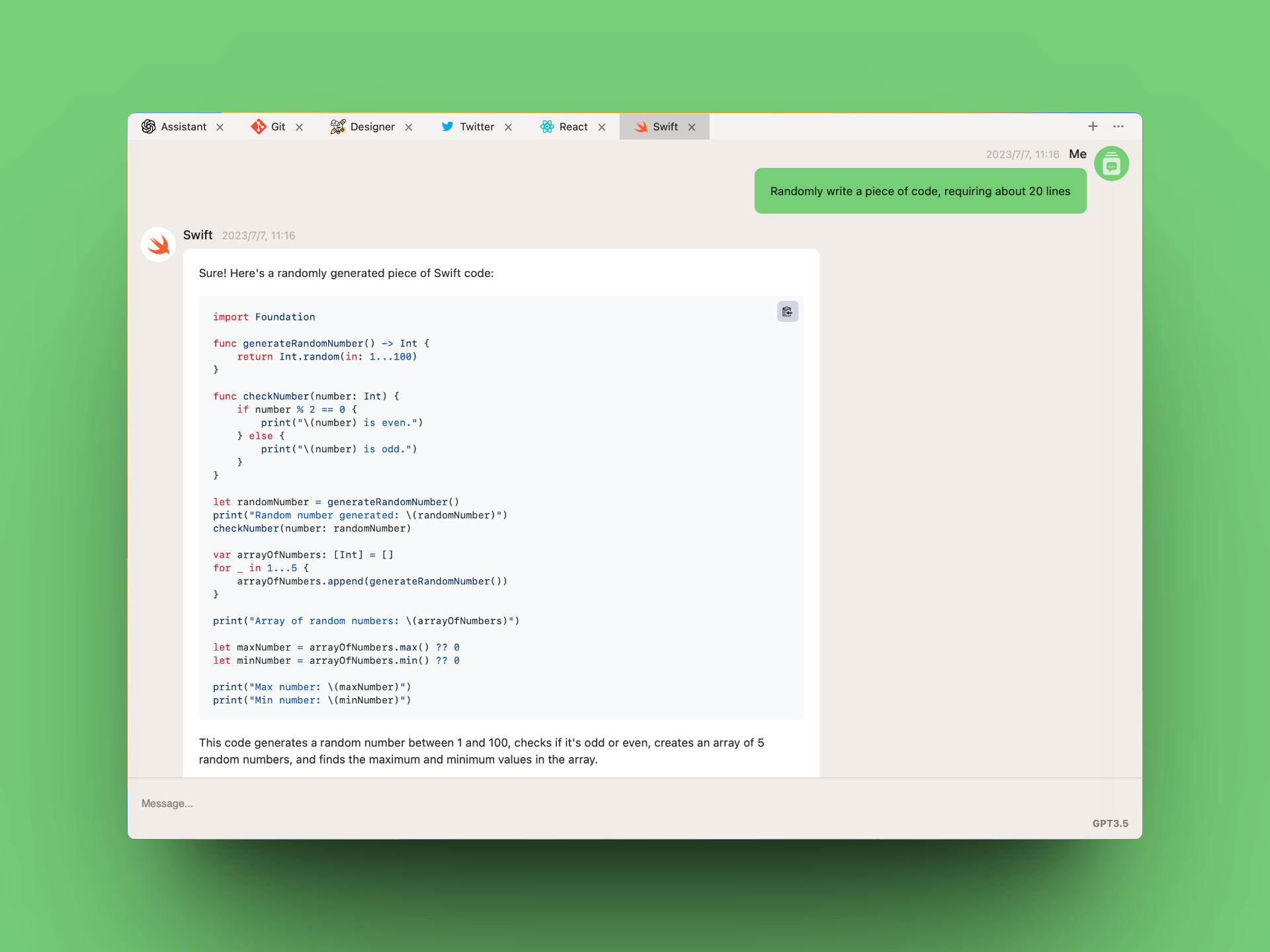This screenshot has width=1270, height=952.
Task: Click the React atom icon
Action: tap(547, 127)
